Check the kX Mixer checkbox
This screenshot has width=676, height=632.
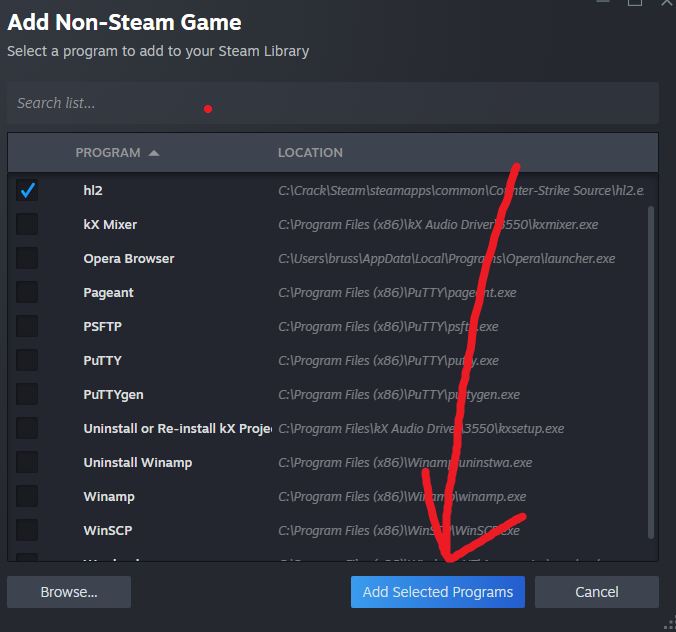[x=27, y=224]
